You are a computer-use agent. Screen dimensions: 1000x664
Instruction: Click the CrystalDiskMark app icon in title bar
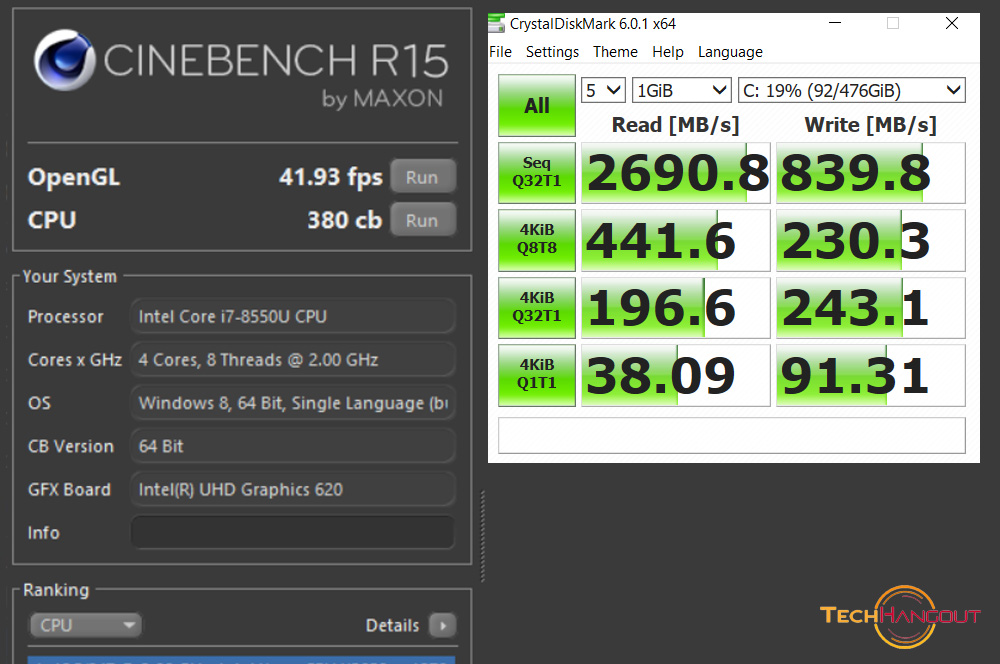(x=496, y=23)
